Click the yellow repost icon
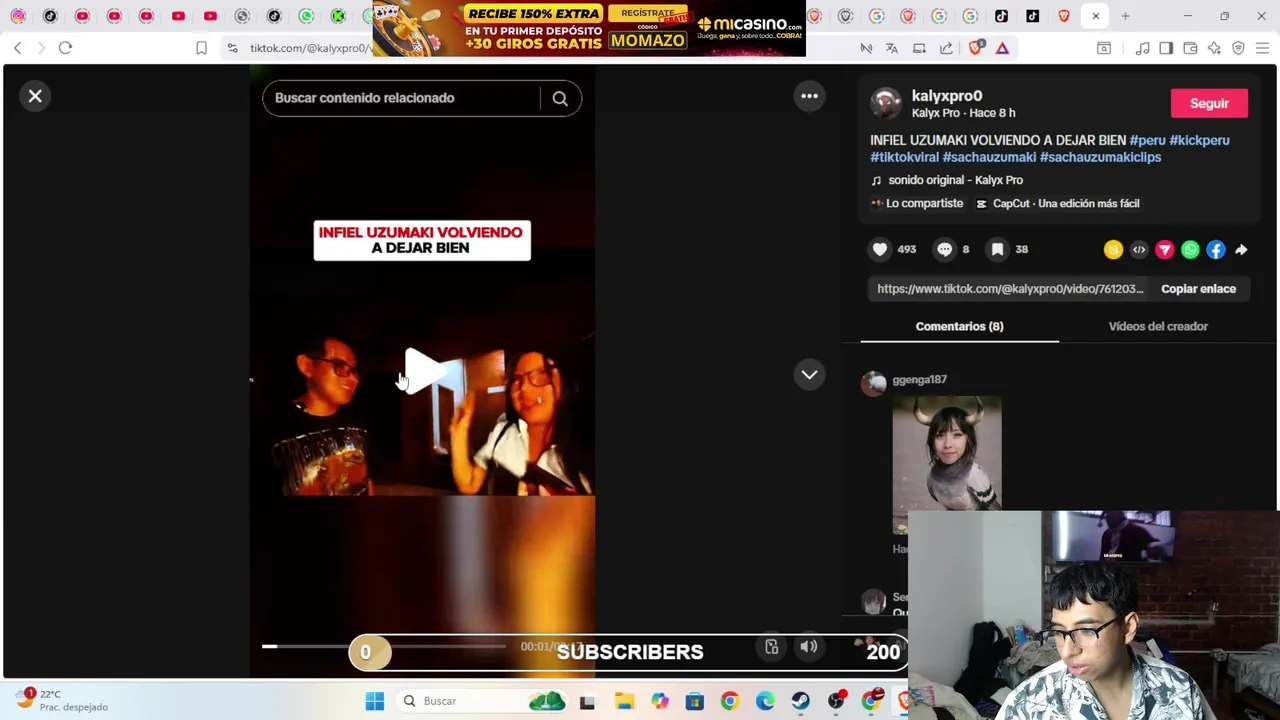Image resolution: width=1280 pixels, height=720 pixels. [1113, 250]
